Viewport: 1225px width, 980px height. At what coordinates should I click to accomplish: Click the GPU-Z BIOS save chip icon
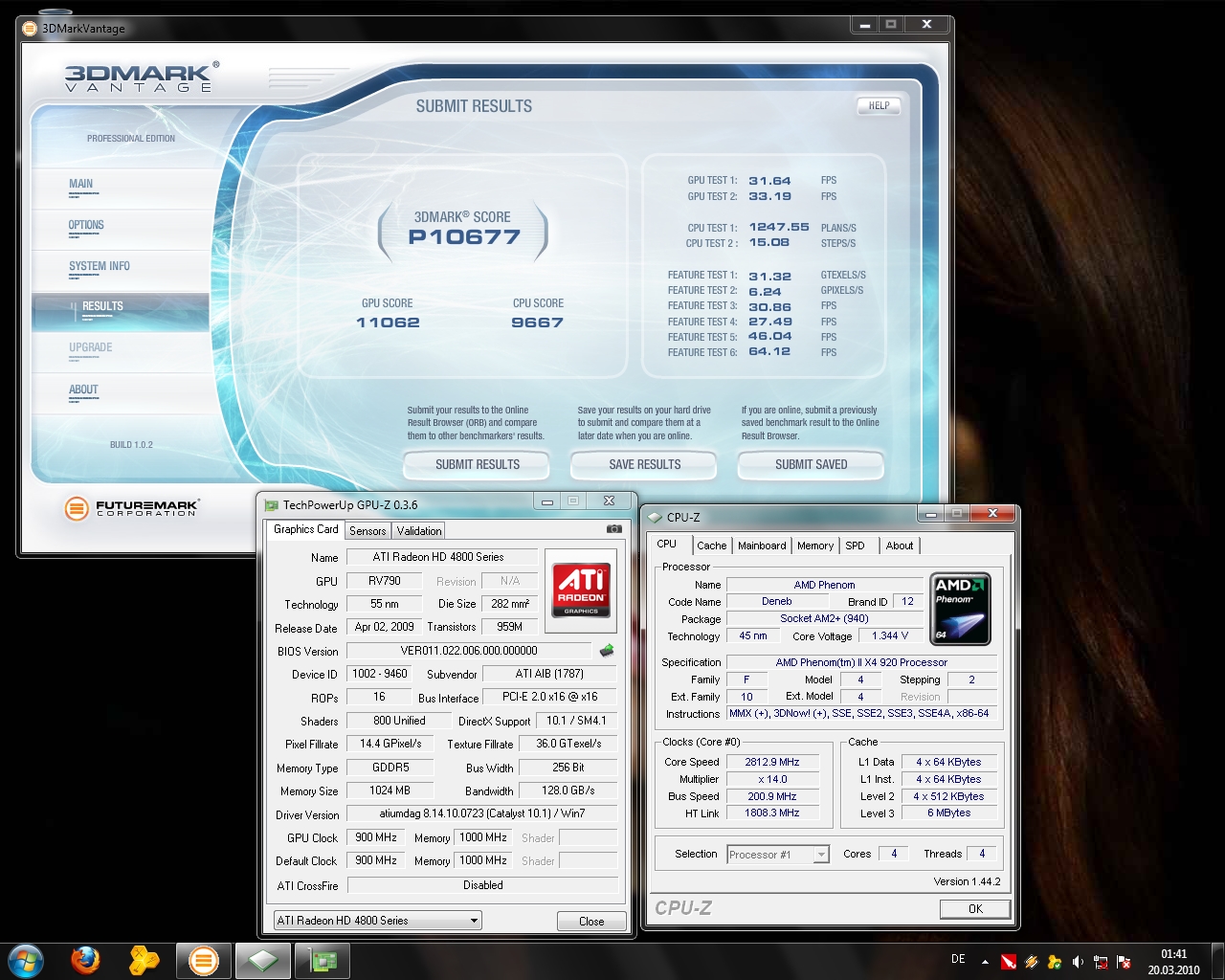click(606, 651)
